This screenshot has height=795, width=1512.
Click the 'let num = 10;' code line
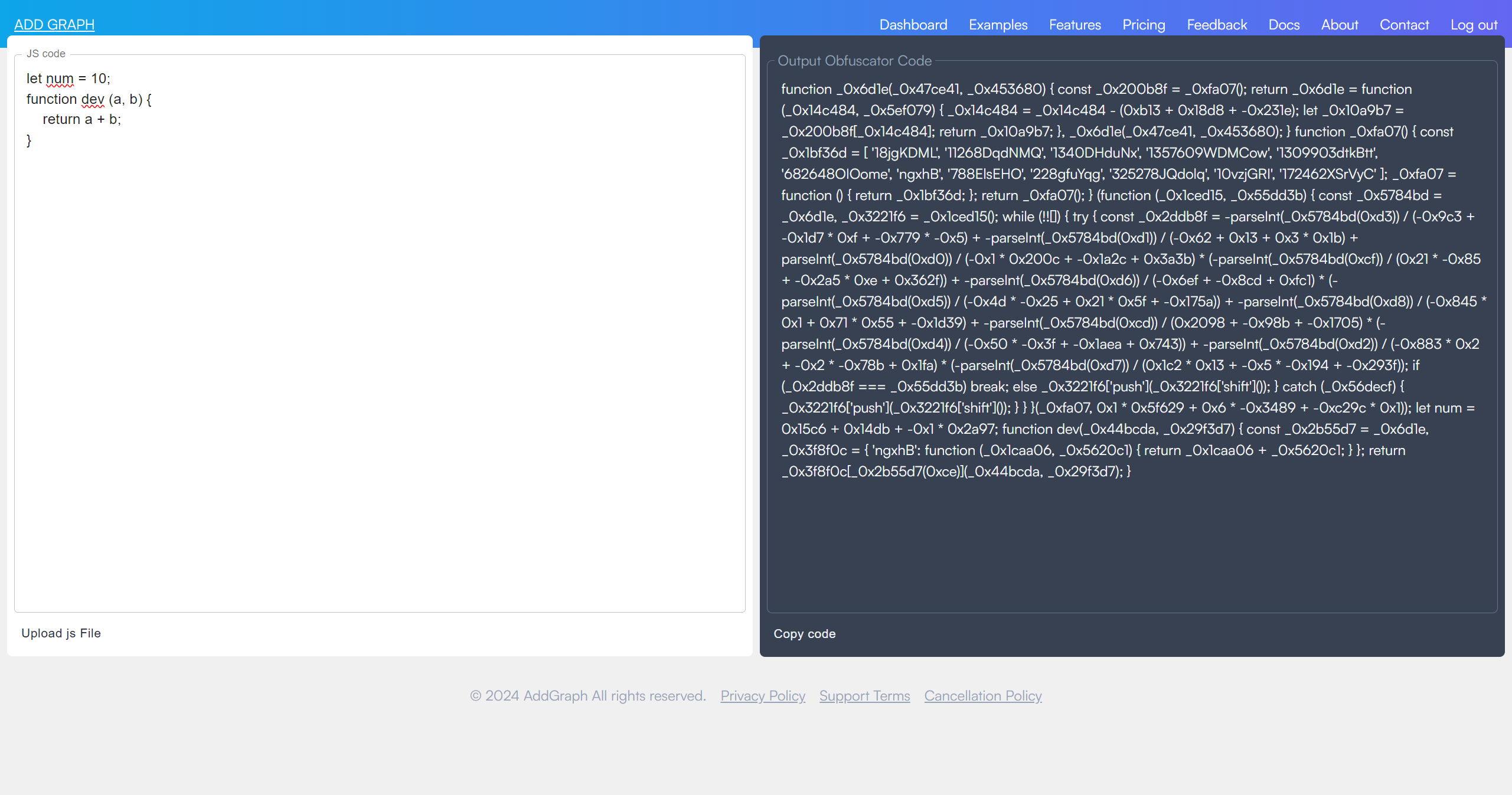coord(68,78)
